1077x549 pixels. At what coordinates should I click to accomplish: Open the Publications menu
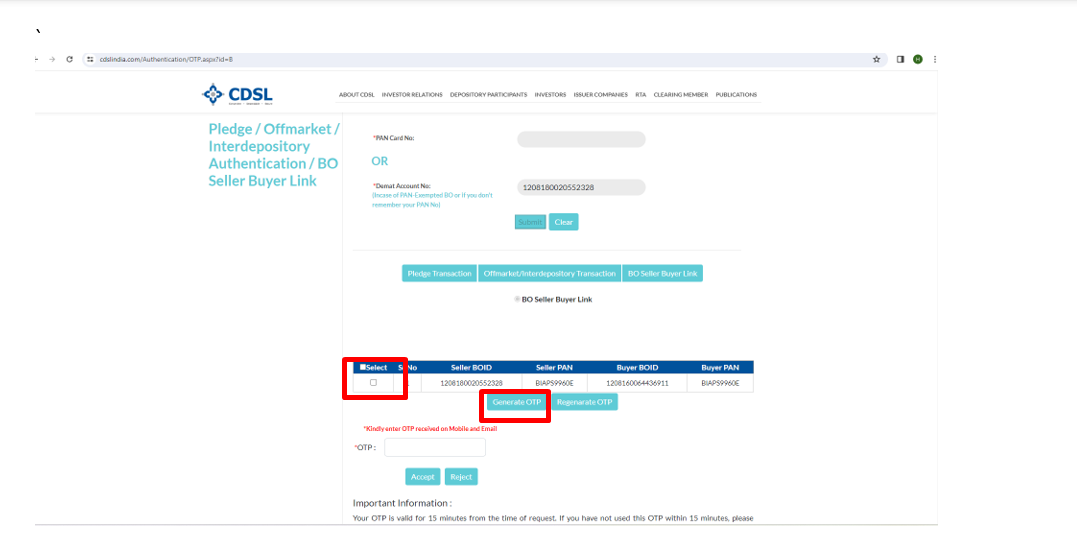point(736,95)
